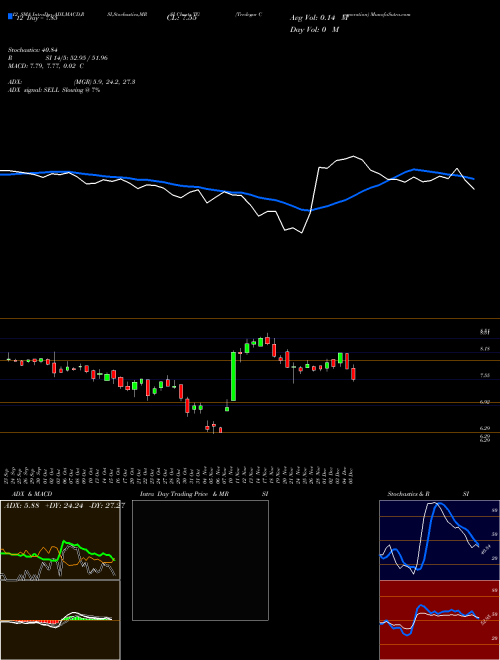Open the empty intraday price chart box

coord(200,560)
